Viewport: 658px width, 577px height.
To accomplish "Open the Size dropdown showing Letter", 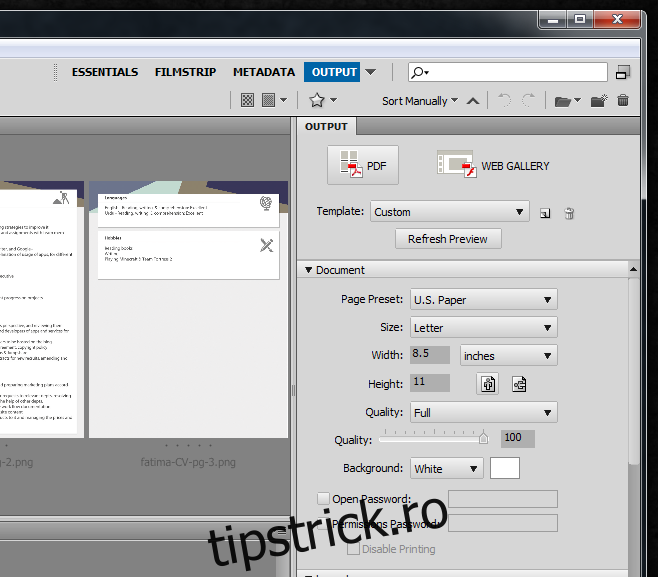I will coord(483,327).
